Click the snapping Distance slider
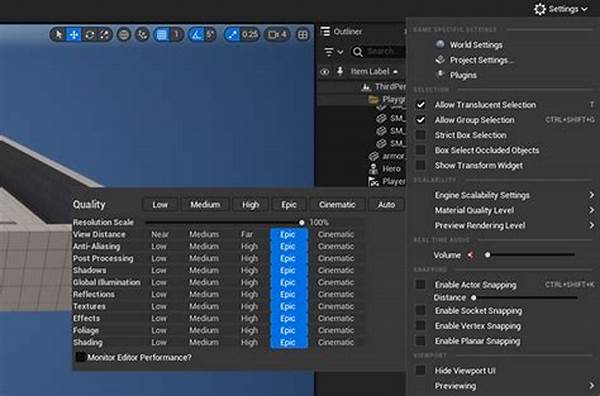Image resolution: width=600 pixels, height=396 pixels. coord(524,298)
